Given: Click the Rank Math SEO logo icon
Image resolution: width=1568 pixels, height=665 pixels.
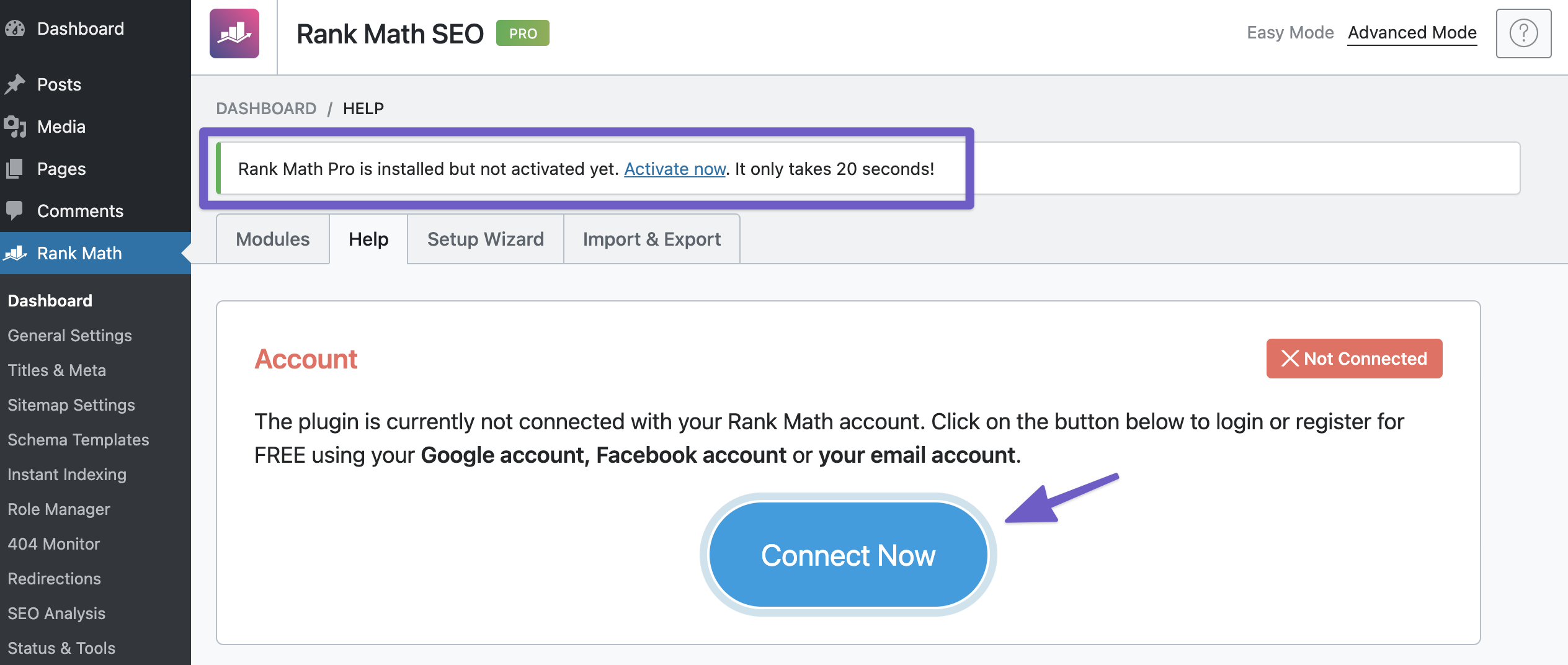Looking at the screenshot, I should click(234, 33).
